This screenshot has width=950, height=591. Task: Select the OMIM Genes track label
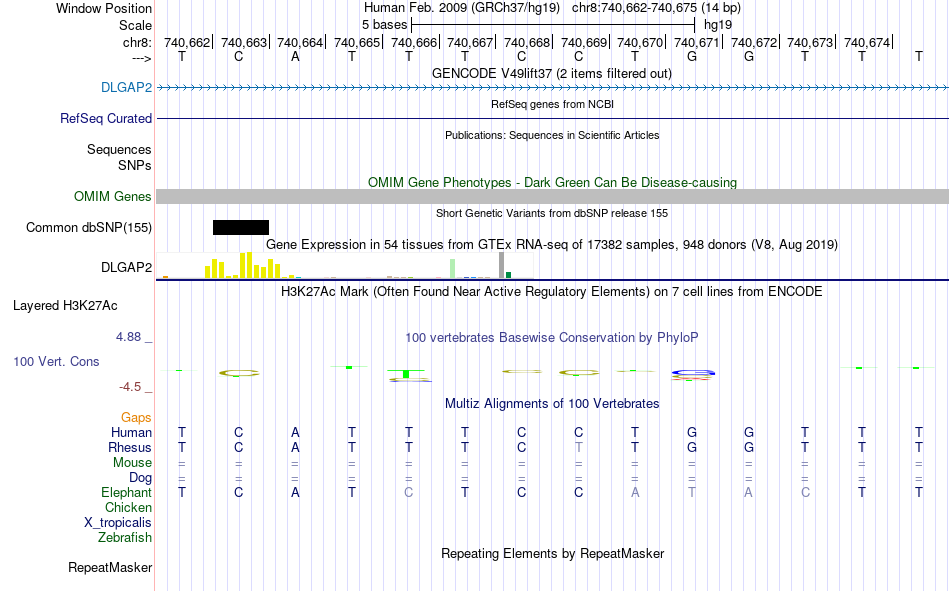click(x=112, y=196)
